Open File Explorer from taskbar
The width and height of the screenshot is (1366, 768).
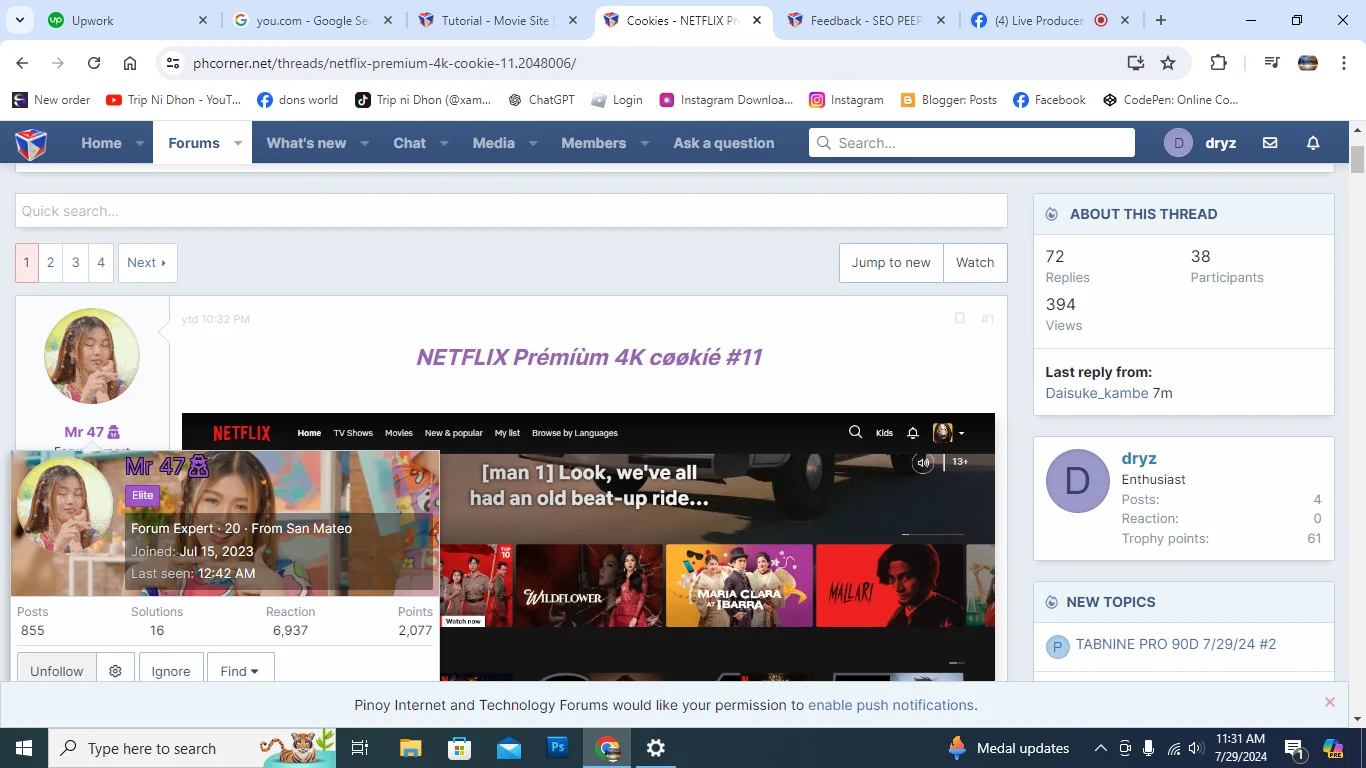pos(411,748)
